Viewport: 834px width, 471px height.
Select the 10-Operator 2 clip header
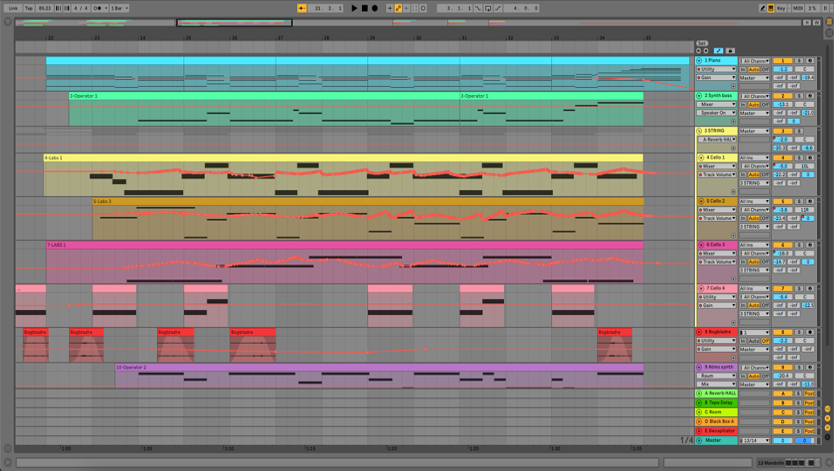pyautogui.click(x=379, y=367)
